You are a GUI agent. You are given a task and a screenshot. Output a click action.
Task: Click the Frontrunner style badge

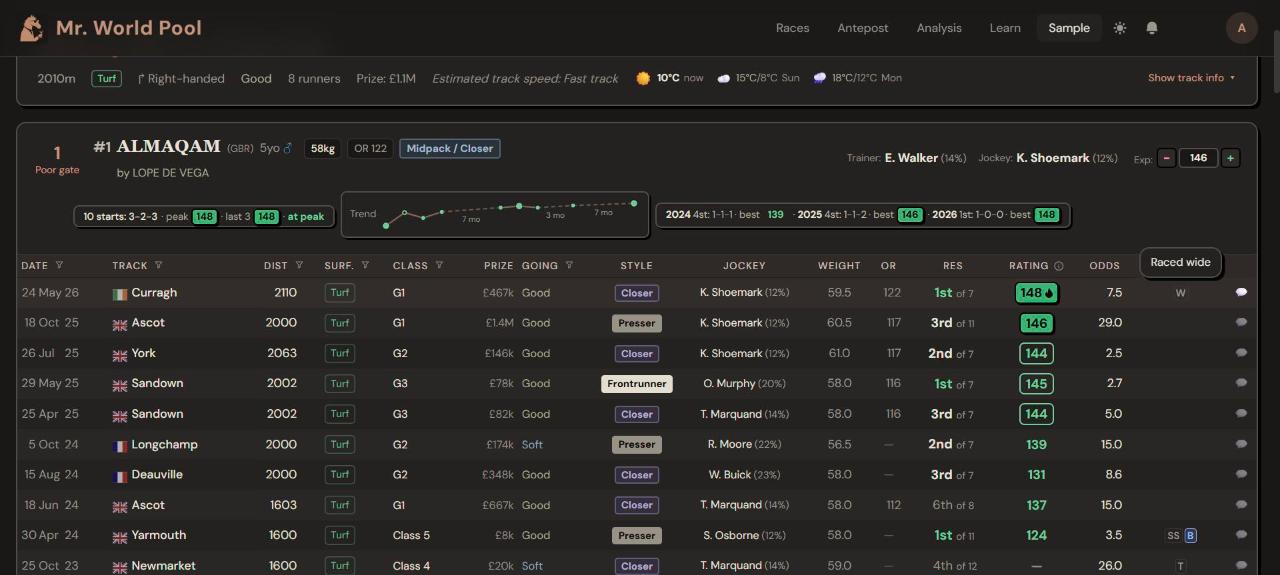[637, 384]
